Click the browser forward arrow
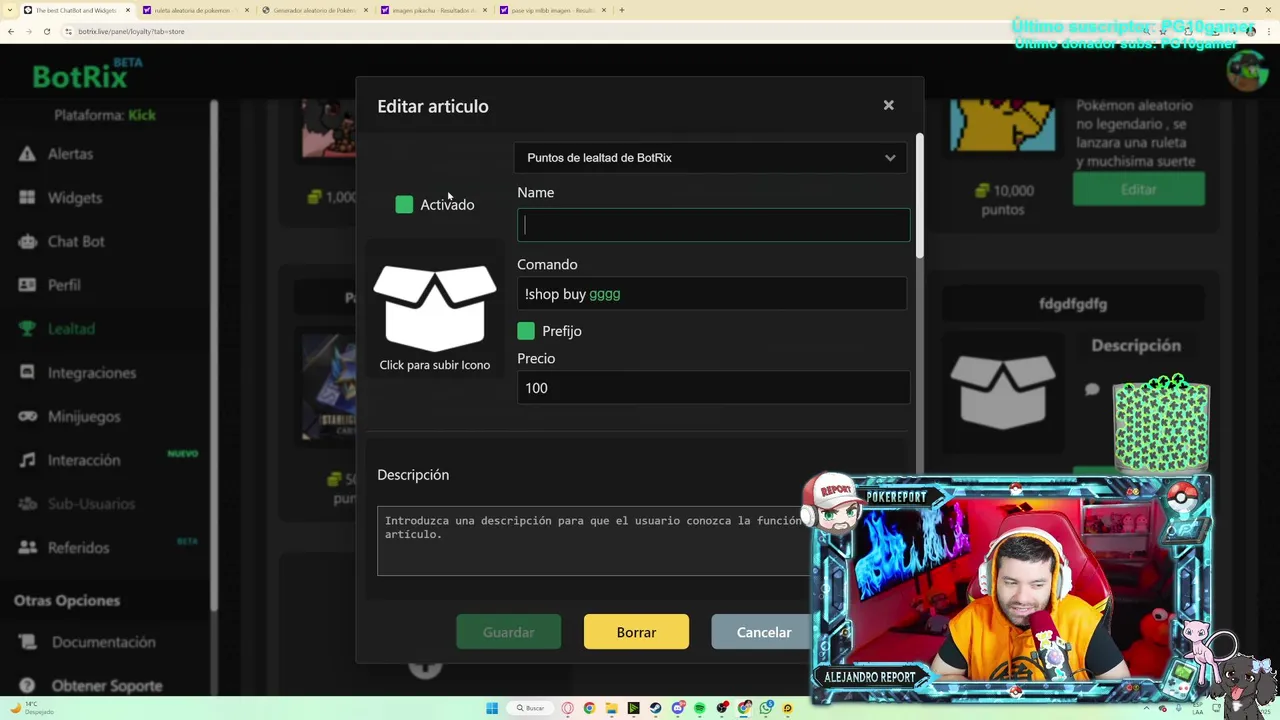This screenshot has height=720, width=1280. point(28,31)
